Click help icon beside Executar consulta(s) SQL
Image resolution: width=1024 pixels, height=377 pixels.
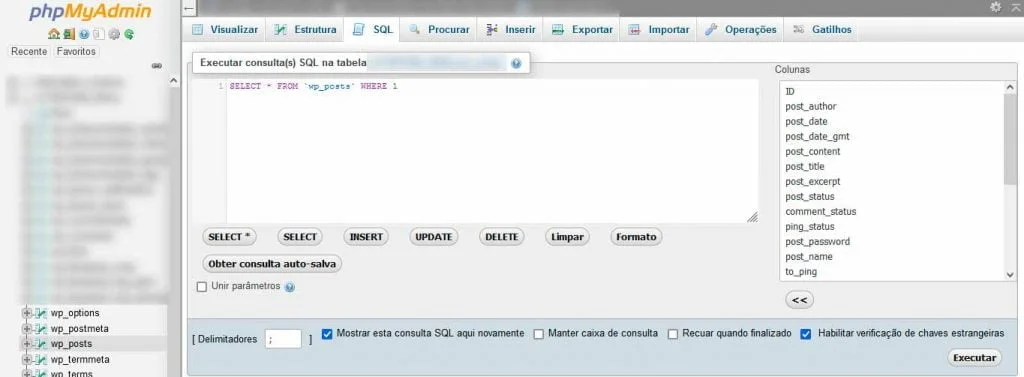[516, 63]
